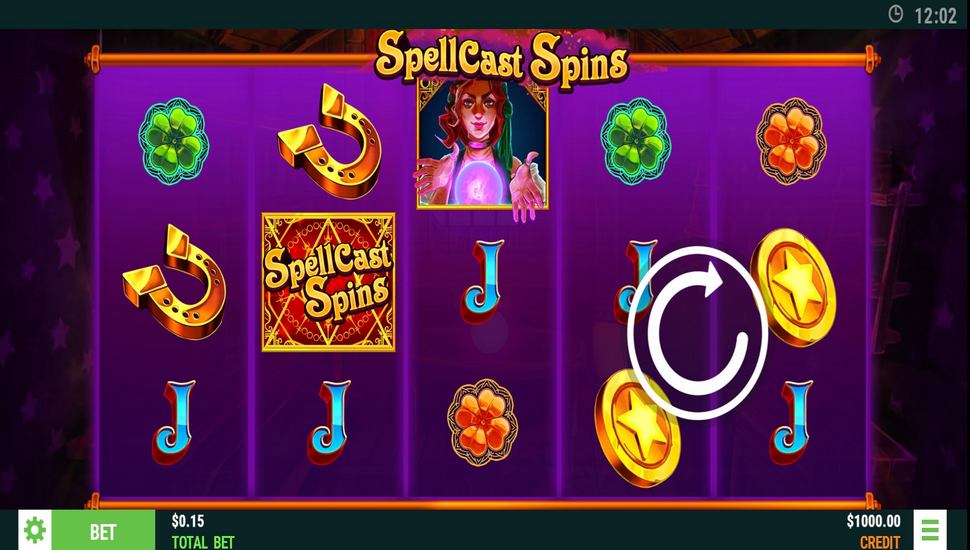Click the clock icon beside 12:02

point(895,14)
